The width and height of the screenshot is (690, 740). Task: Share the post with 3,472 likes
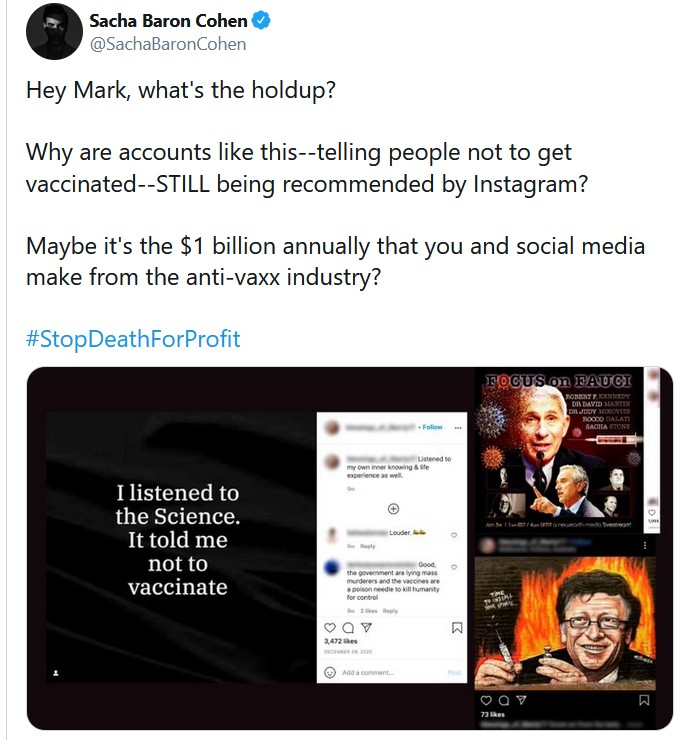365,627
